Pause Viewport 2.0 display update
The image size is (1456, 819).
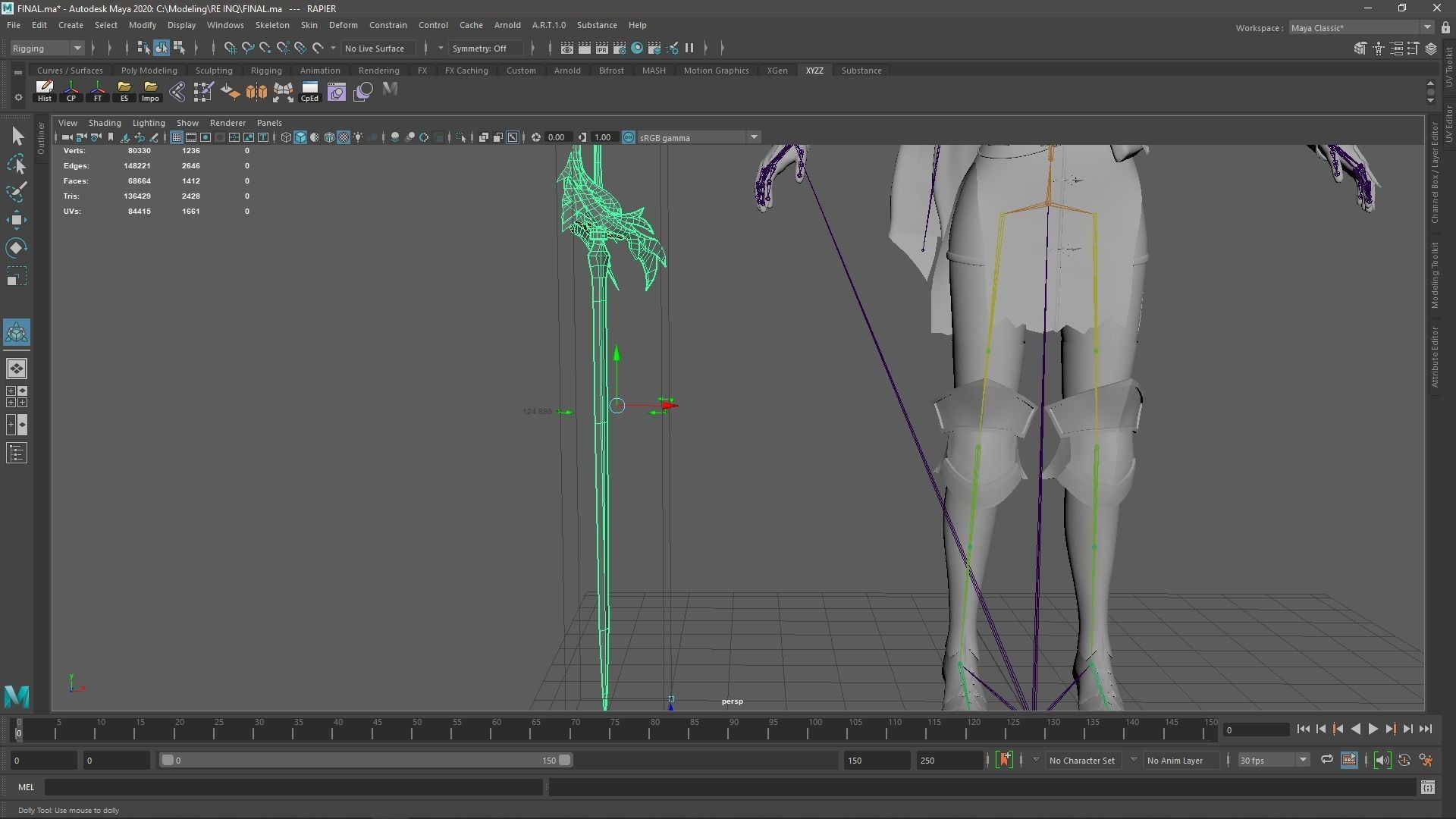[x=689, y=49]
